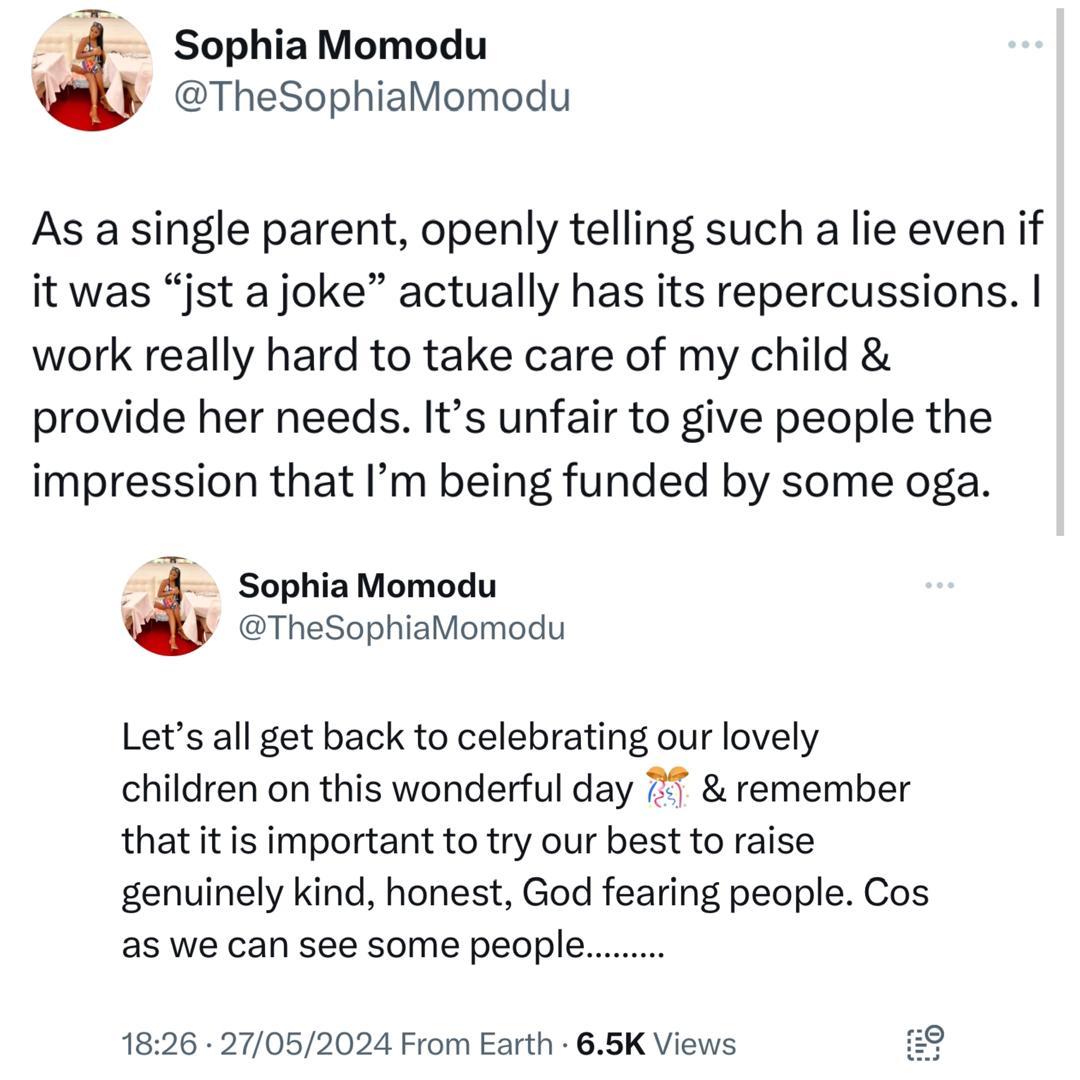Click the From Earth location label

(476, 1044)
